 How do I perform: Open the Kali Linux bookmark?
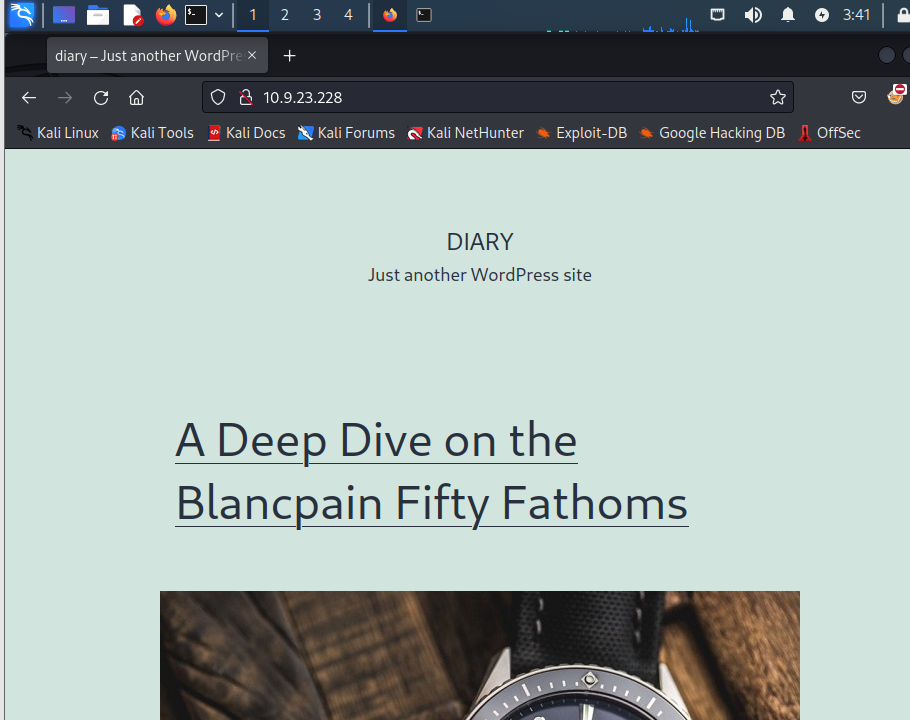57,133
